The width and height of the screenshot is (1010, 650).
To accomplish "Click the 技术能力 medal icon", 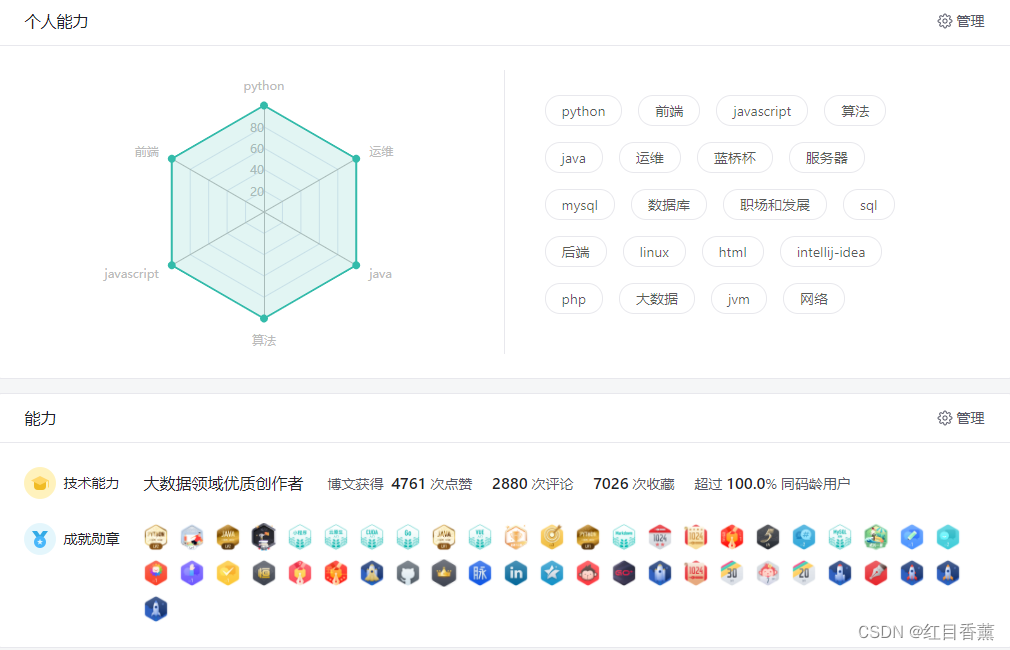I will [x=40, y=483].
